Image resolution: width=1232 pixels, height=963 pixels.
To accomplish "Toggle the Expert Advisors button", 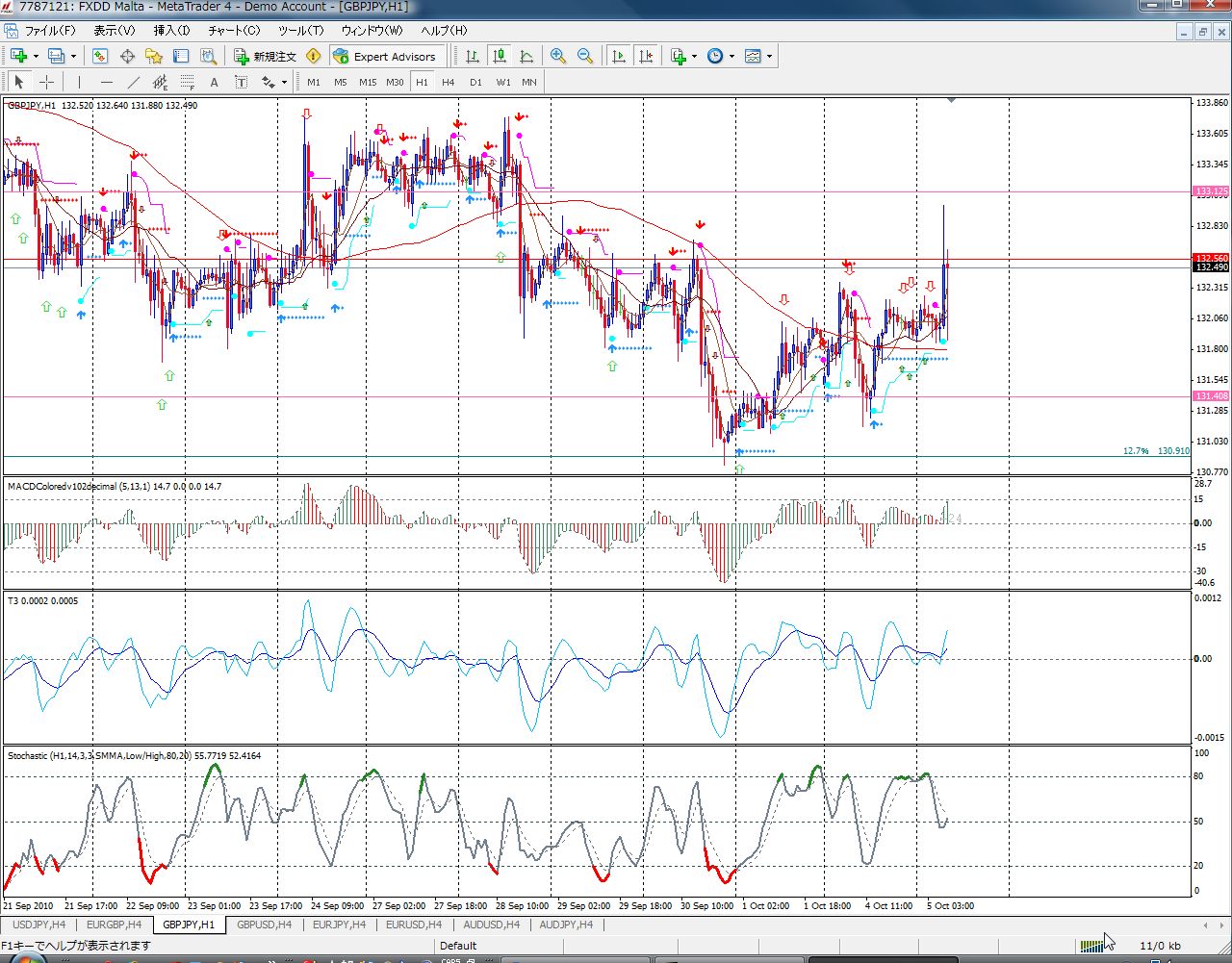I will 387,57.
